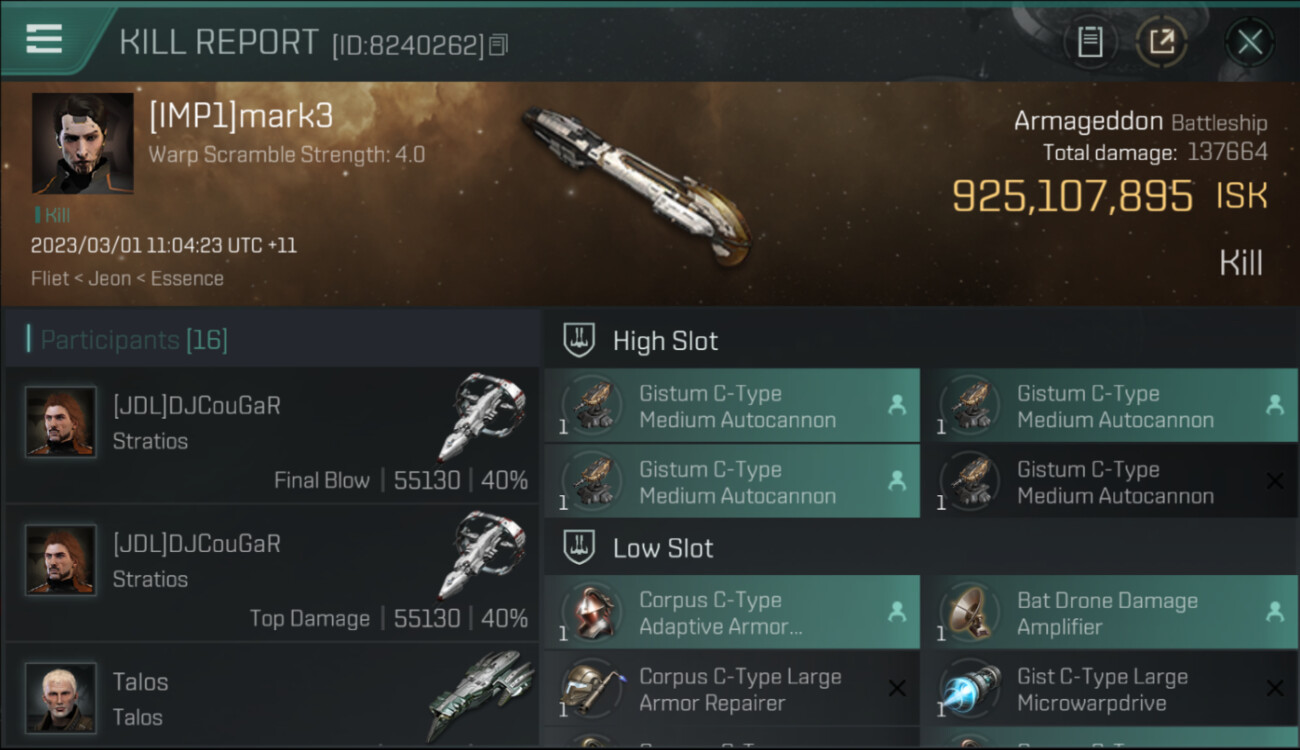View mark3 character portrait
The height and width of the screenshot is (750, 1300).
(82, 143)
